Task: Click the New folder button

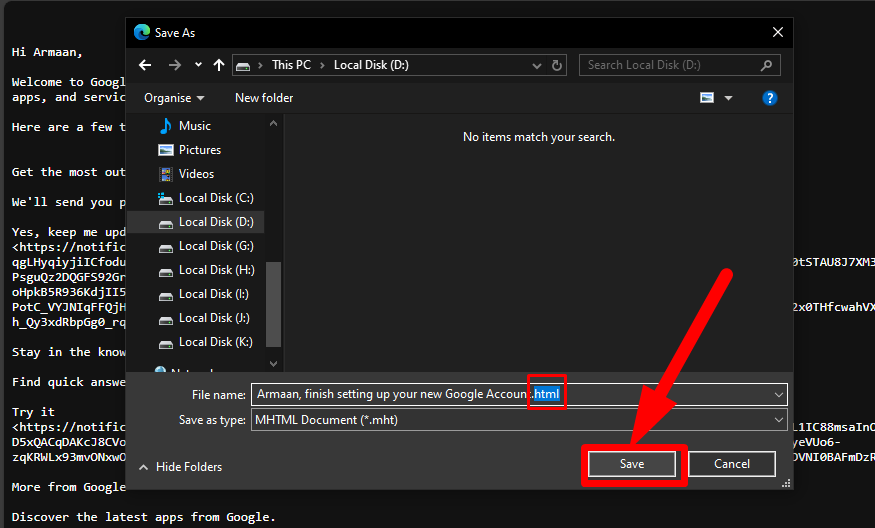Action: 264,98
